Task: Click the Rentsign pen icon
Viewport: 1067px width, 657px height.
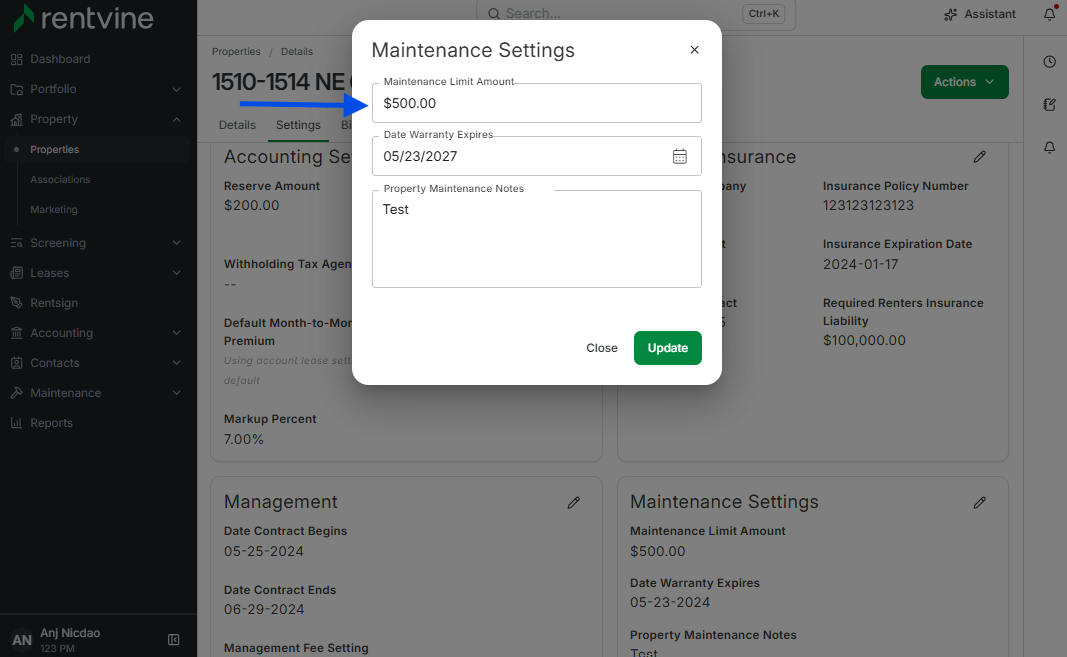Action: 16,303
